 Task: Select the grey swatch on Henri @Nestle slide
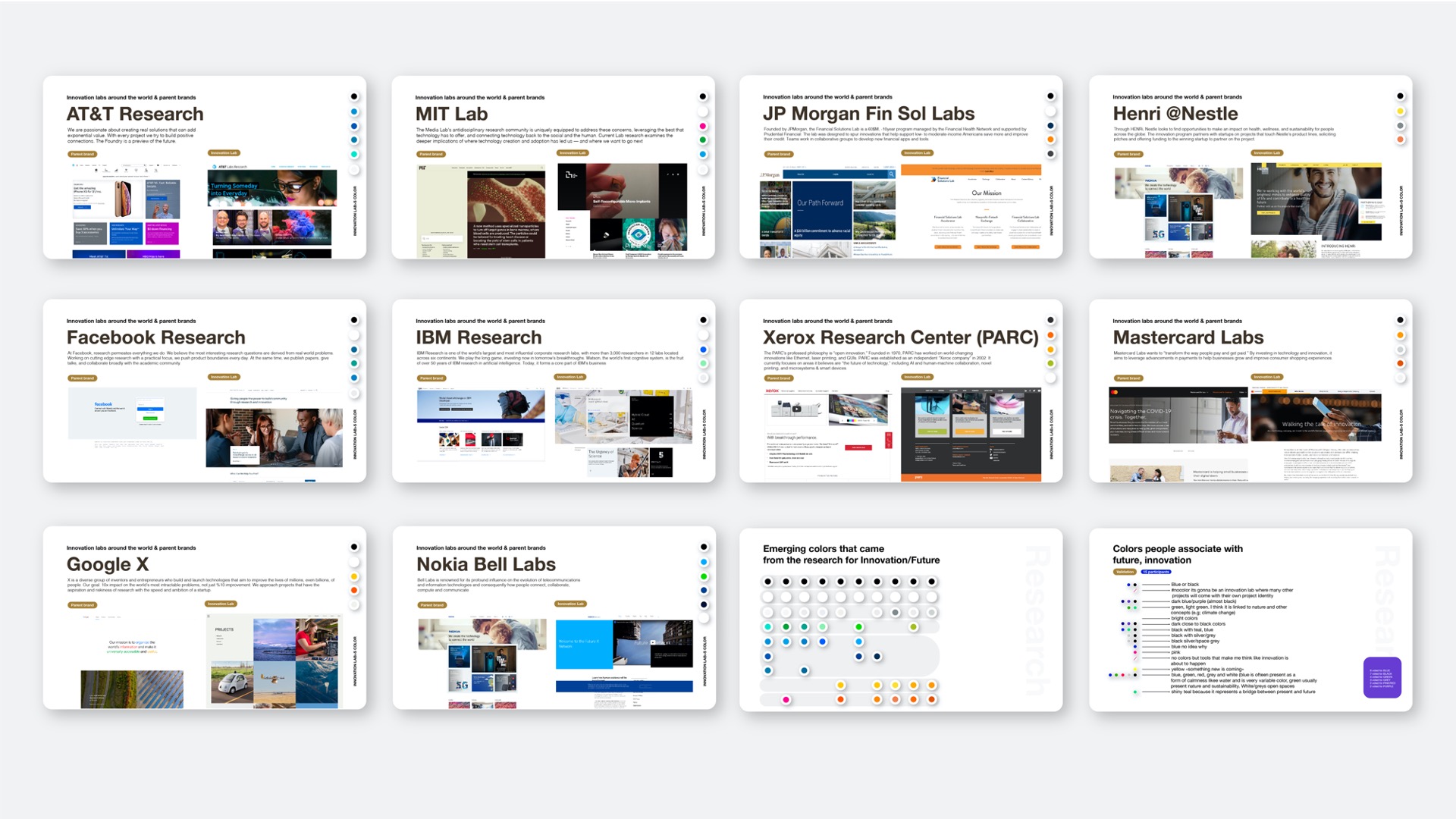[1401, 126]
